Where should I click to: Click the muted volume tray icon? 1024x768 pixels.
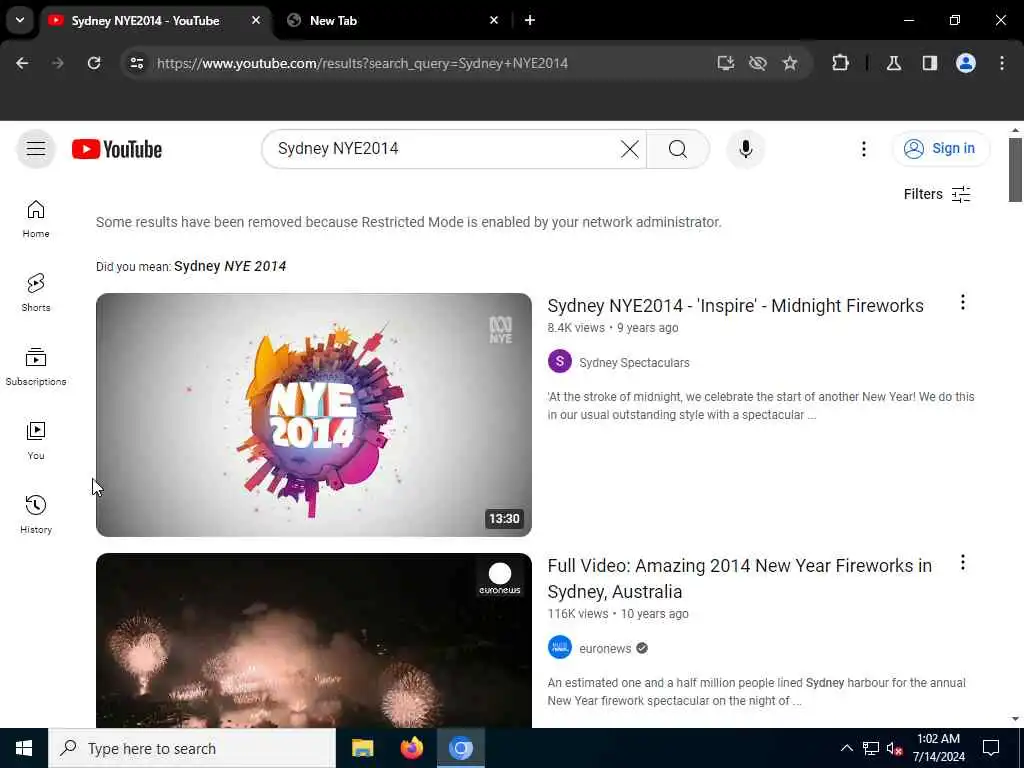pyautogui.click(x=895, y=748)
